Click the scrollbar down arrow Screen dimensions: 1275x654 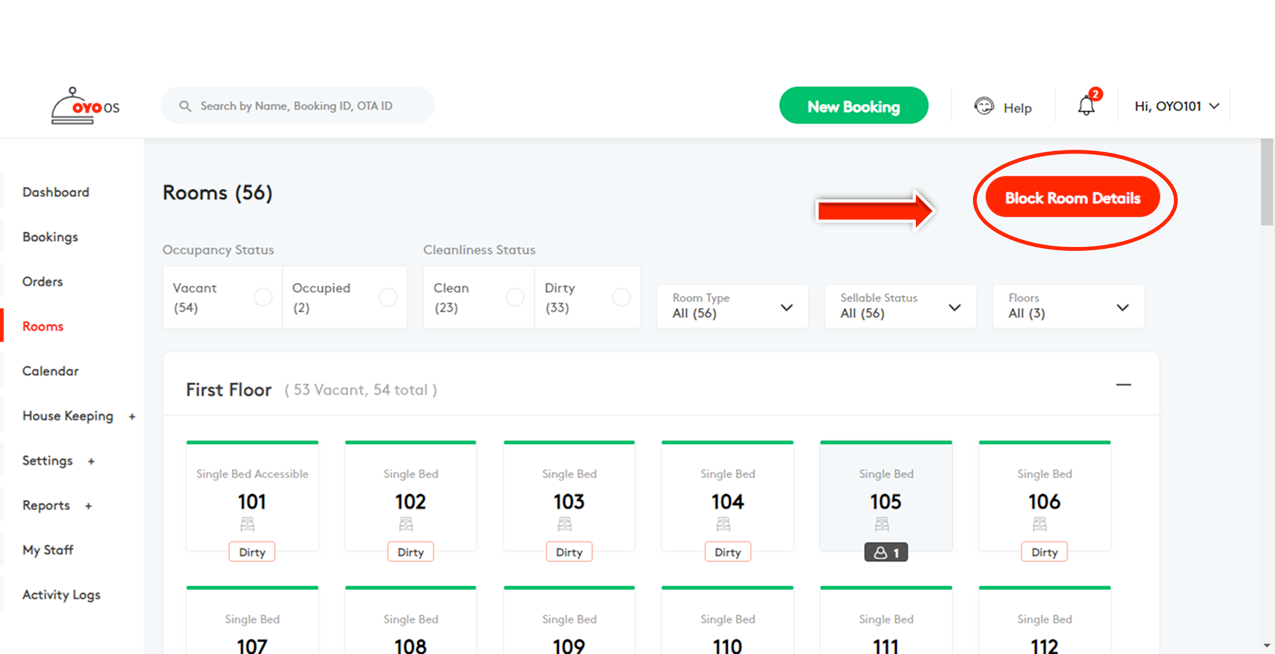1267,646
